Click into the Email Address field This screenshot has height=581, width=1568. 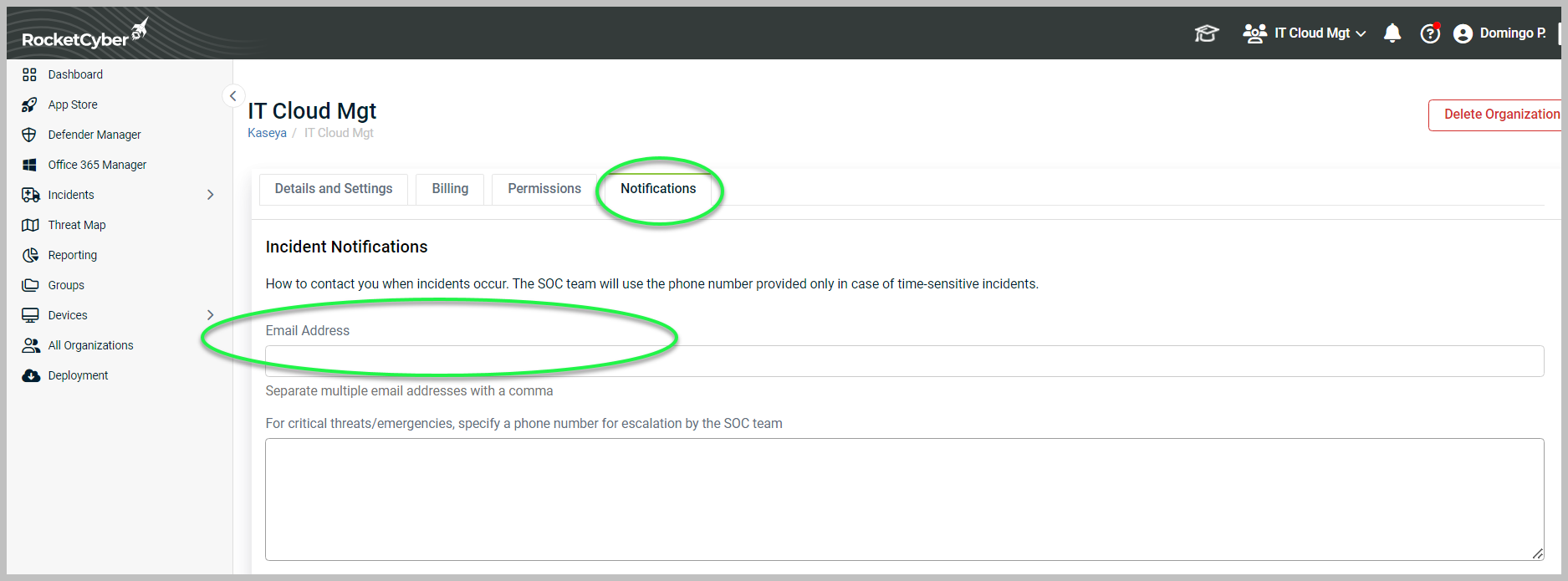904,361
